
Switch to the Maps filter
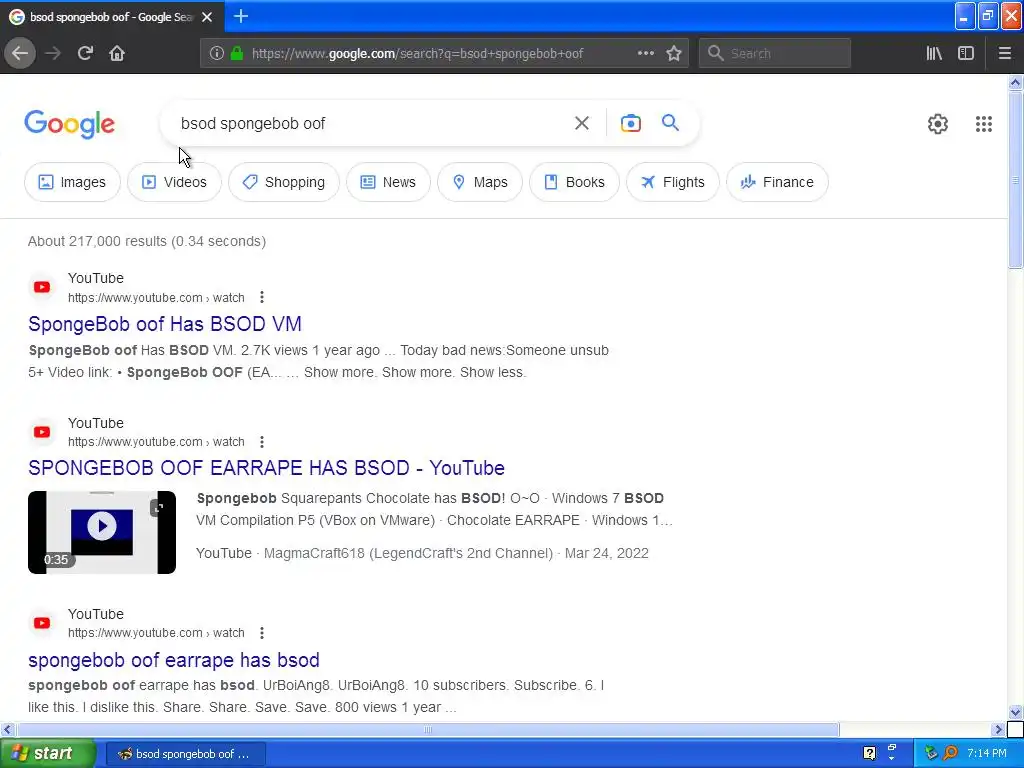pos(480,182)
